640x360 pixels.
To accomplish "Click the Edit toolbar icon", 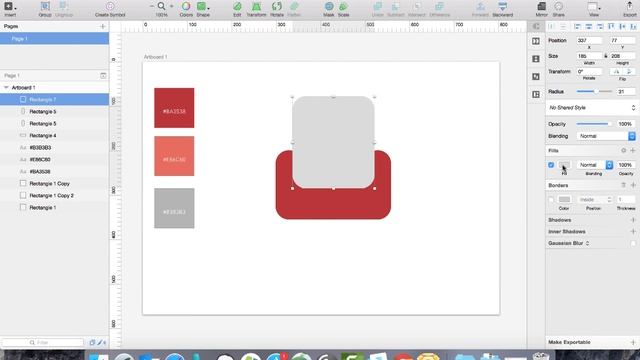I will click(237, 6).
